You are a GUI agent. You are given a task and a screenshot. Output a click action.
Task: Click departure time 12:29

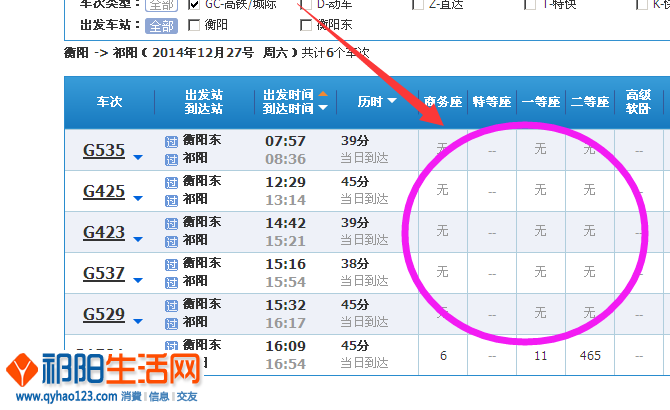click(285, 182)
